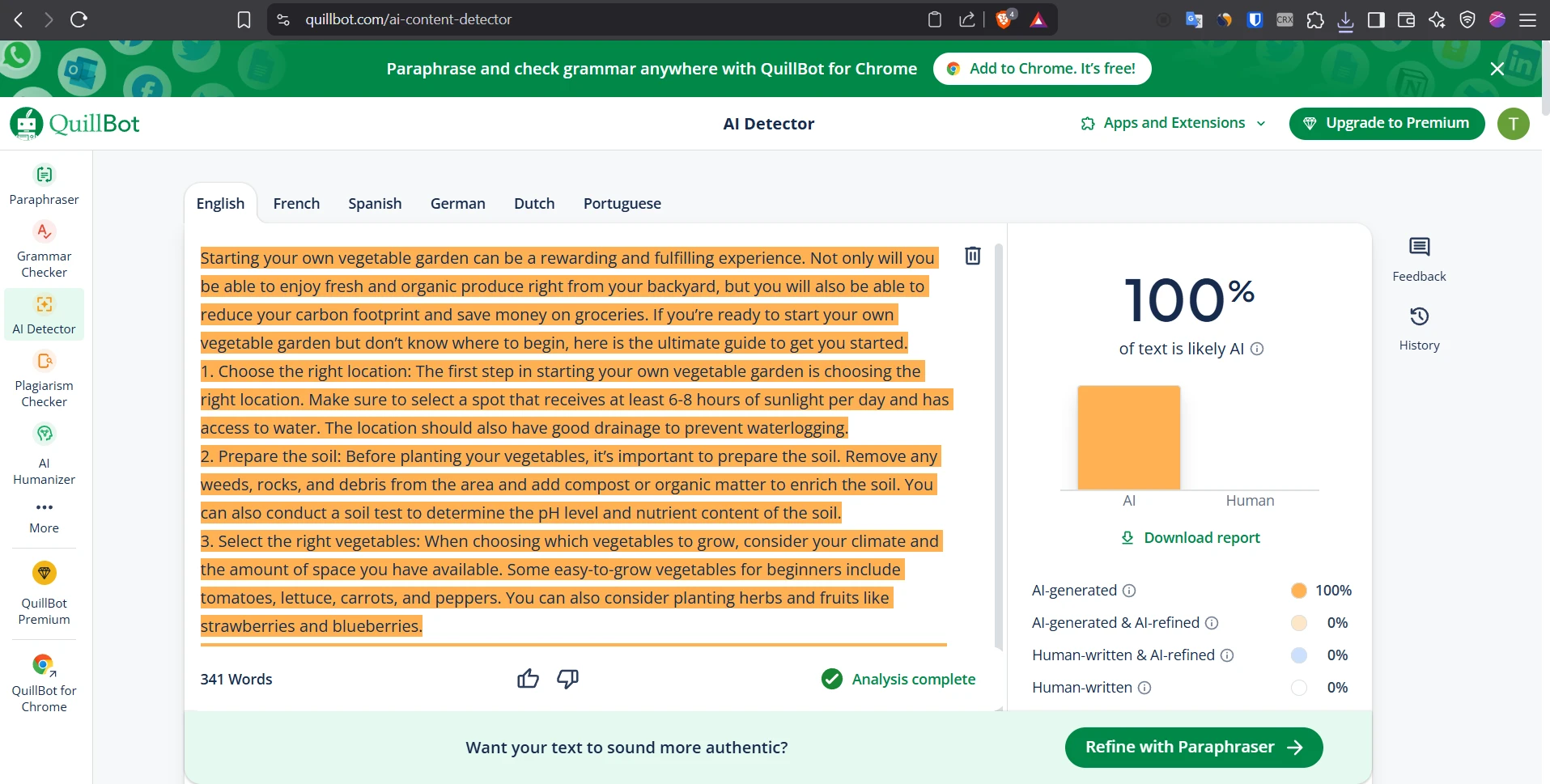Open QuillBot Premium from sidebar

tap(44, 593)
